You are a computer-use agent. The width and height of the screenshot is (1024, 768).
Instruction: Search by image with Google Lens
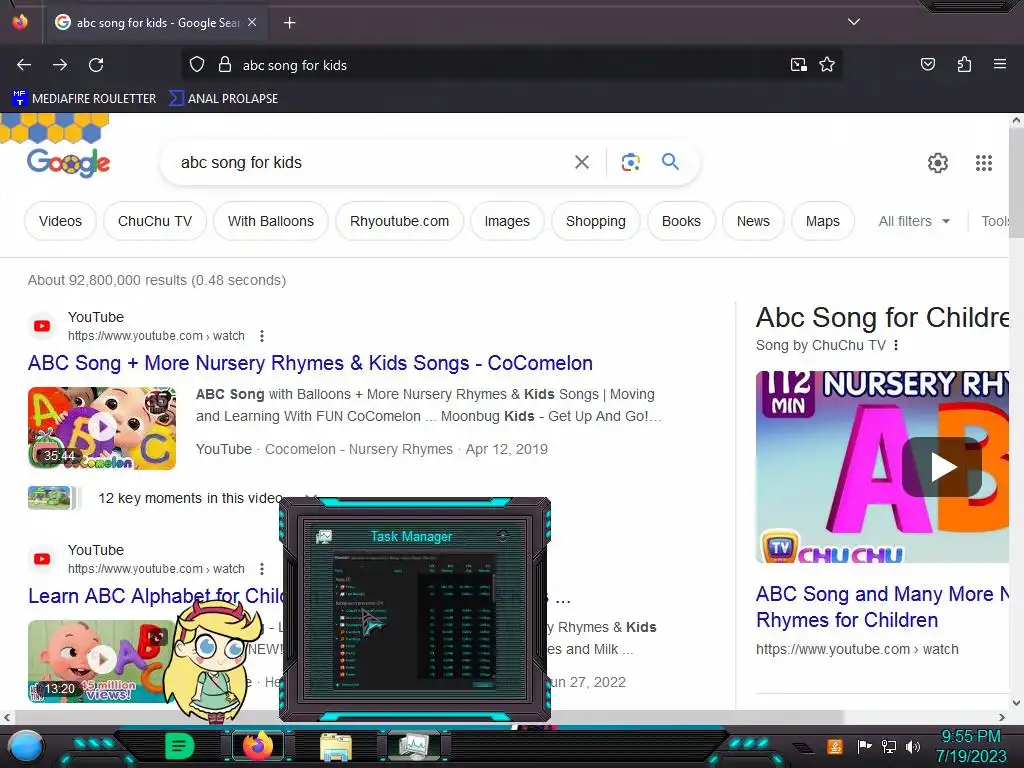pyautogui.click(x=630, y=162)
